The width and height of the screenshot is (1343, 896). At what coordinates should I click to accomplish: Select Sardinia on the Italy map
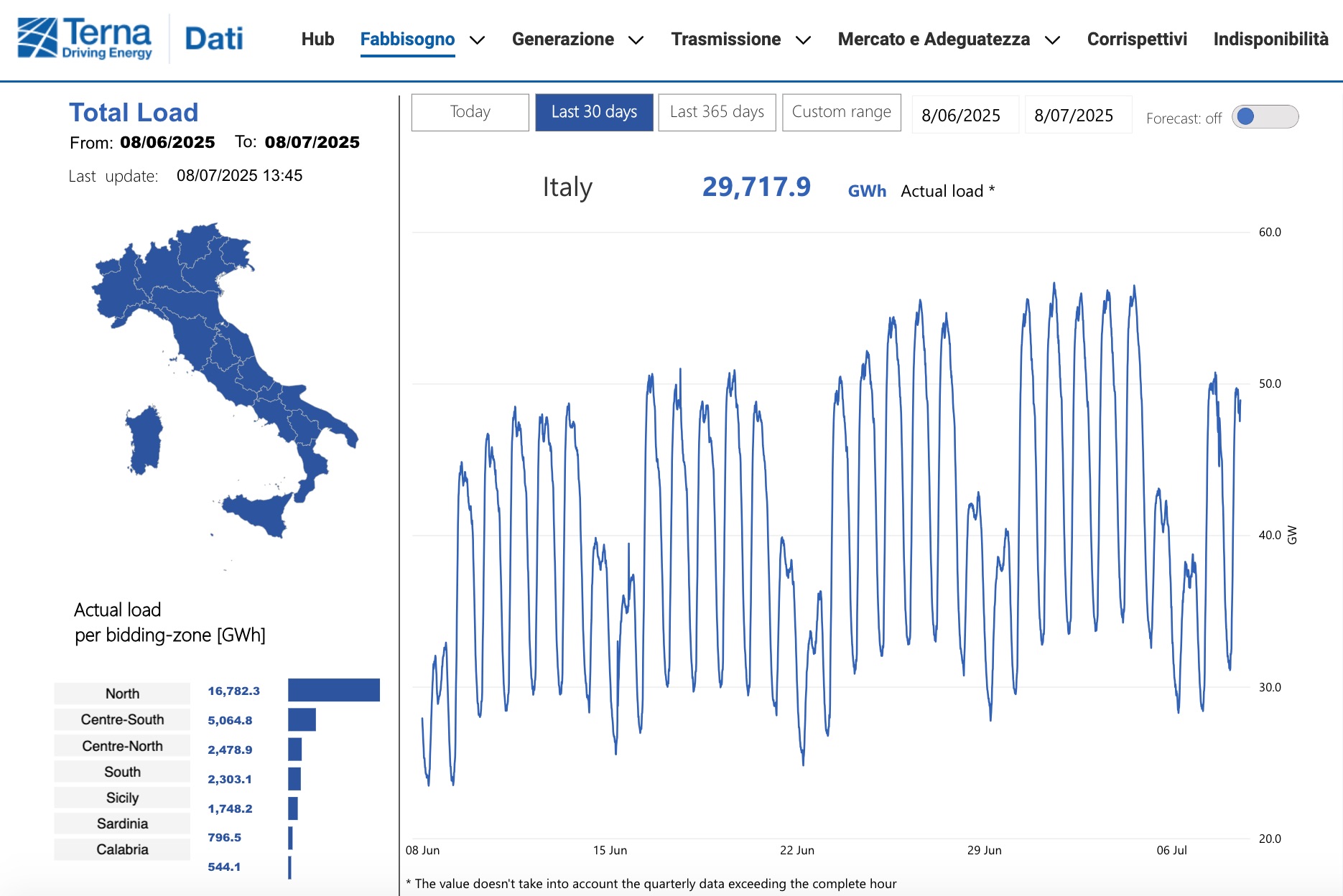[x=144, y=441]
